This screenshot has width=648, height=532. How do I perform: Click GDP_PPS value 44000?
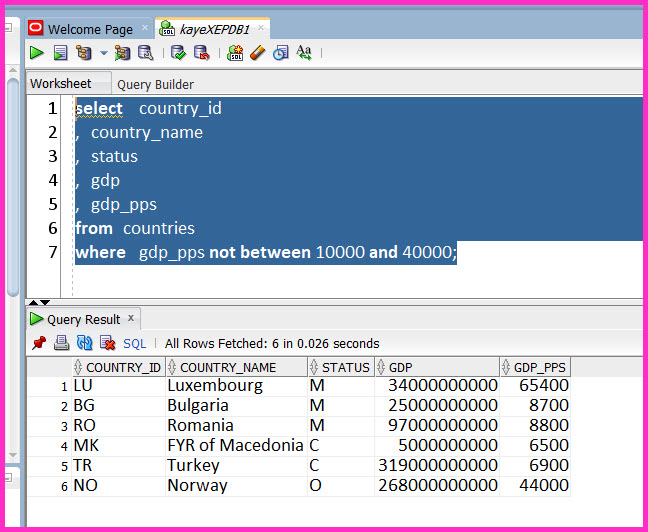coord(535,485)
